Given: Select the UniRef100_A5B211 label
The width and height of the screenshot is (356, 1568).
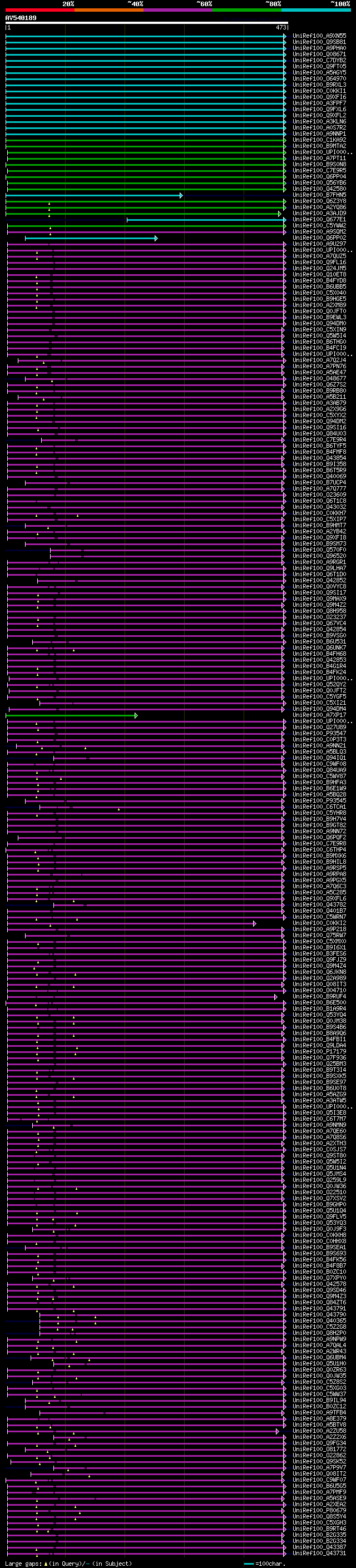Looking at the screenshot, I should point(319,397).
